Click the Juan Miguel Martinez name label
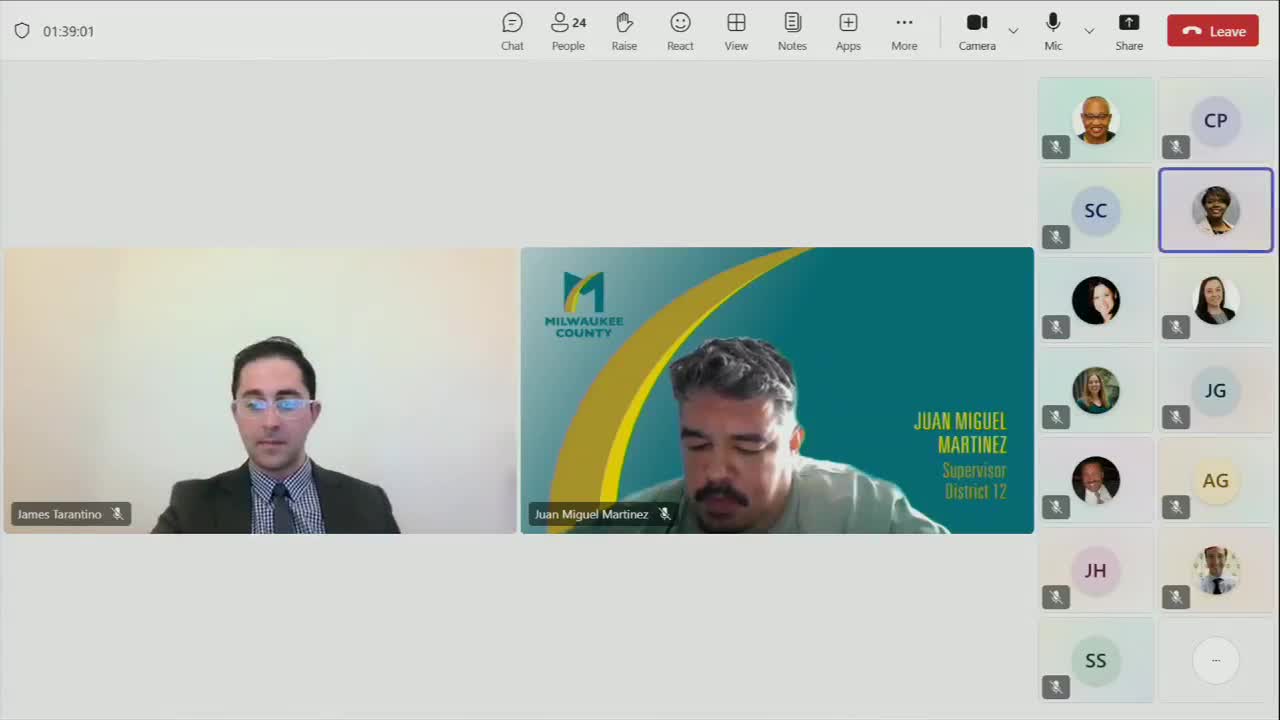 point(591,514)
